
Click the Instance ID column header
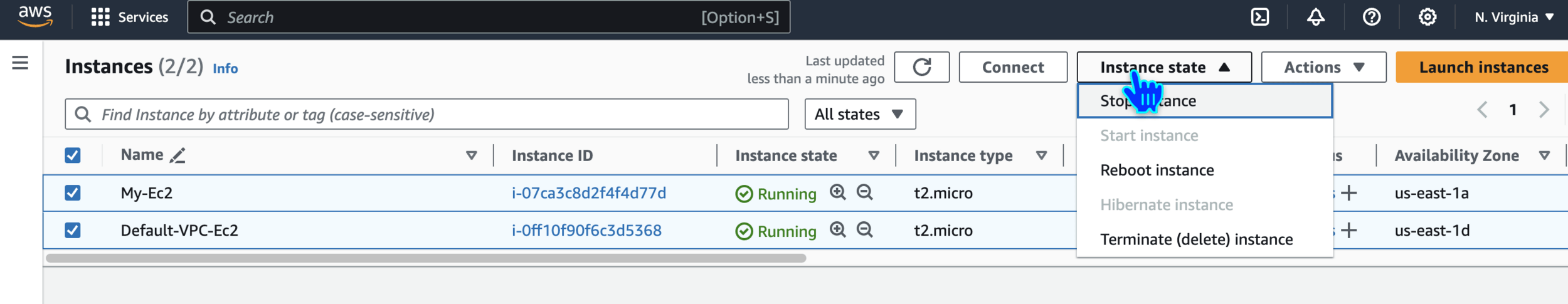(x=552, y=155)
